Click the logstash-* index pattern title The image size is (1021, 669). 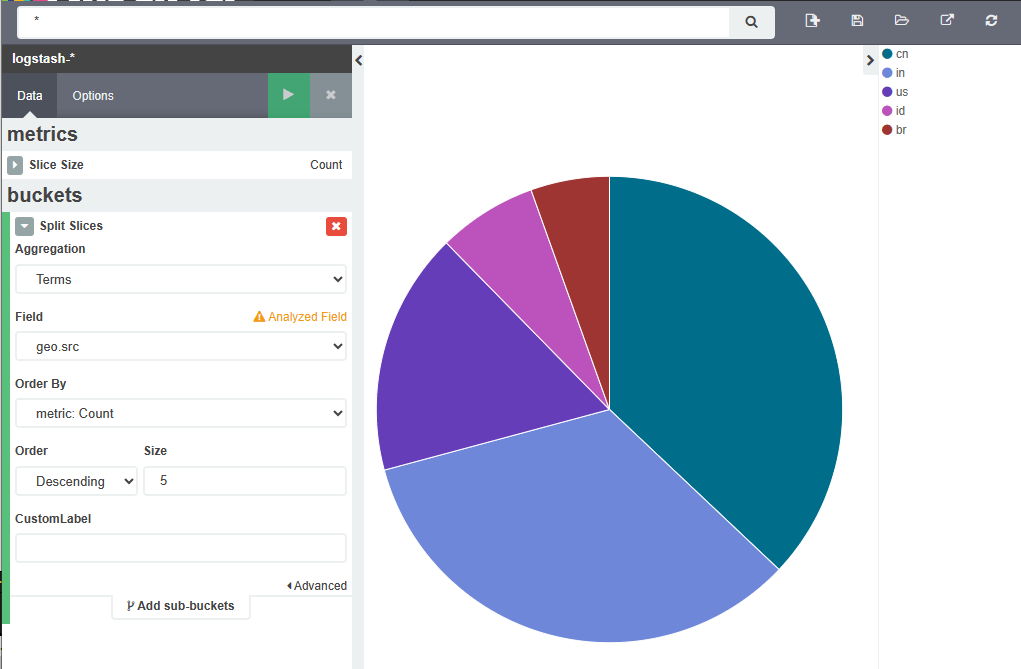coord(43,59)
